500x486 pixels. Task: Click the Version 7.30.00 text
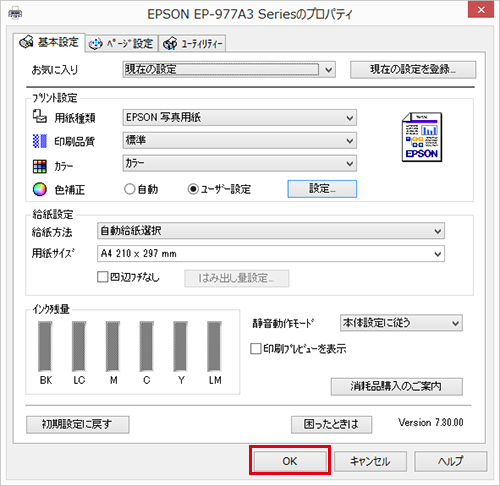click(431, 422)
